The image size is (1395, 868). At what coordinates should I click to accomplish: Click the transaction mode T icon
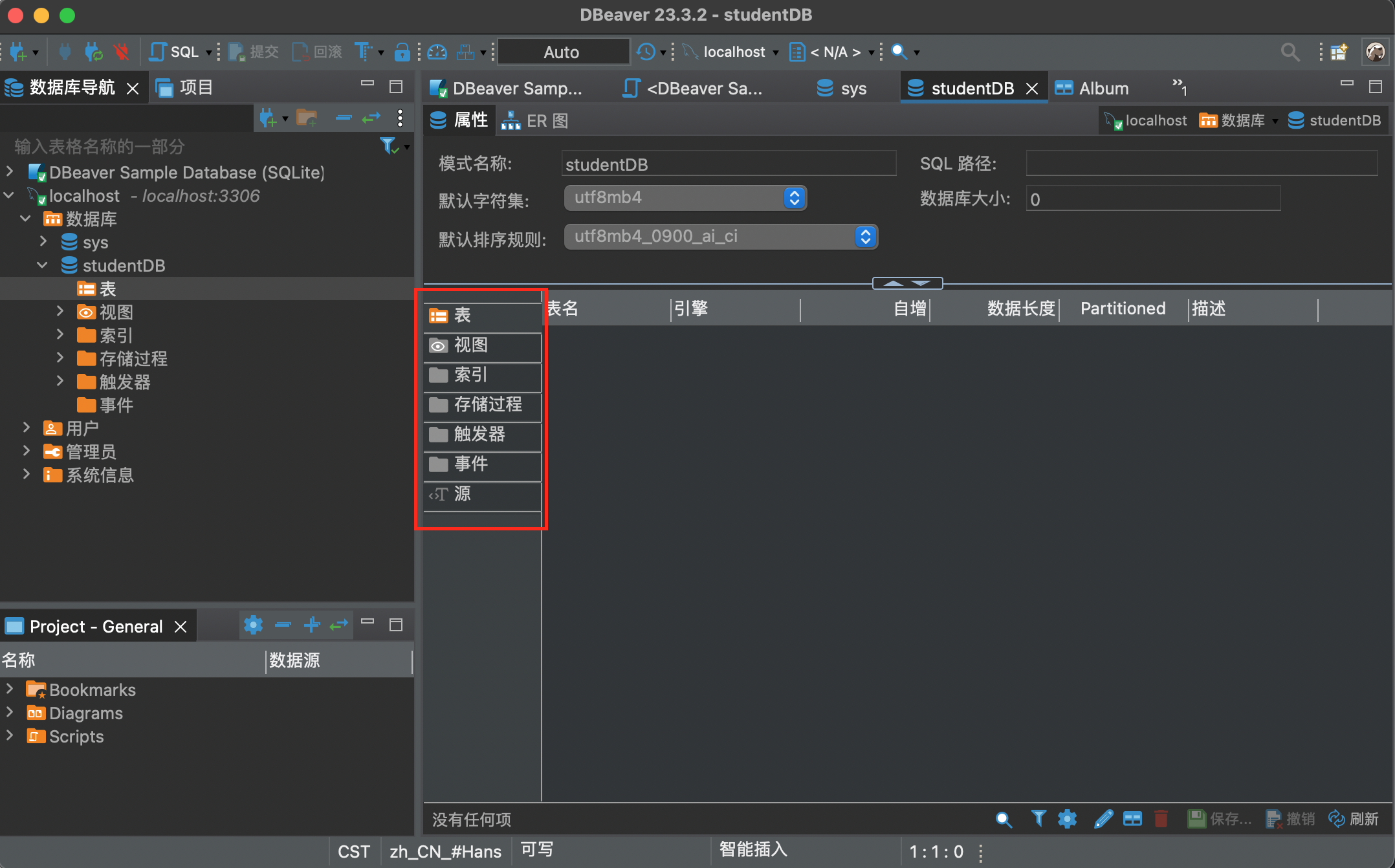point(364,52)
